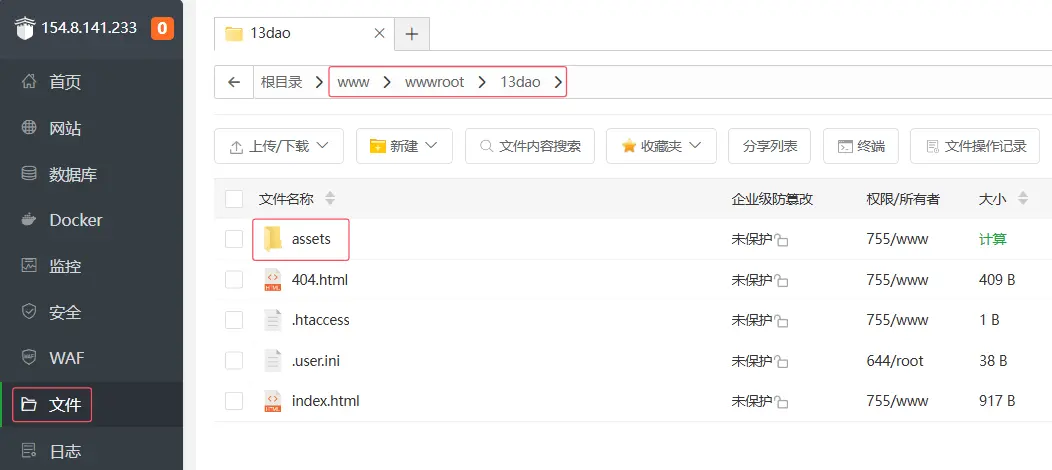
Task: Open the 收藏夹 favorites dropdown
Action: [661, 146]
